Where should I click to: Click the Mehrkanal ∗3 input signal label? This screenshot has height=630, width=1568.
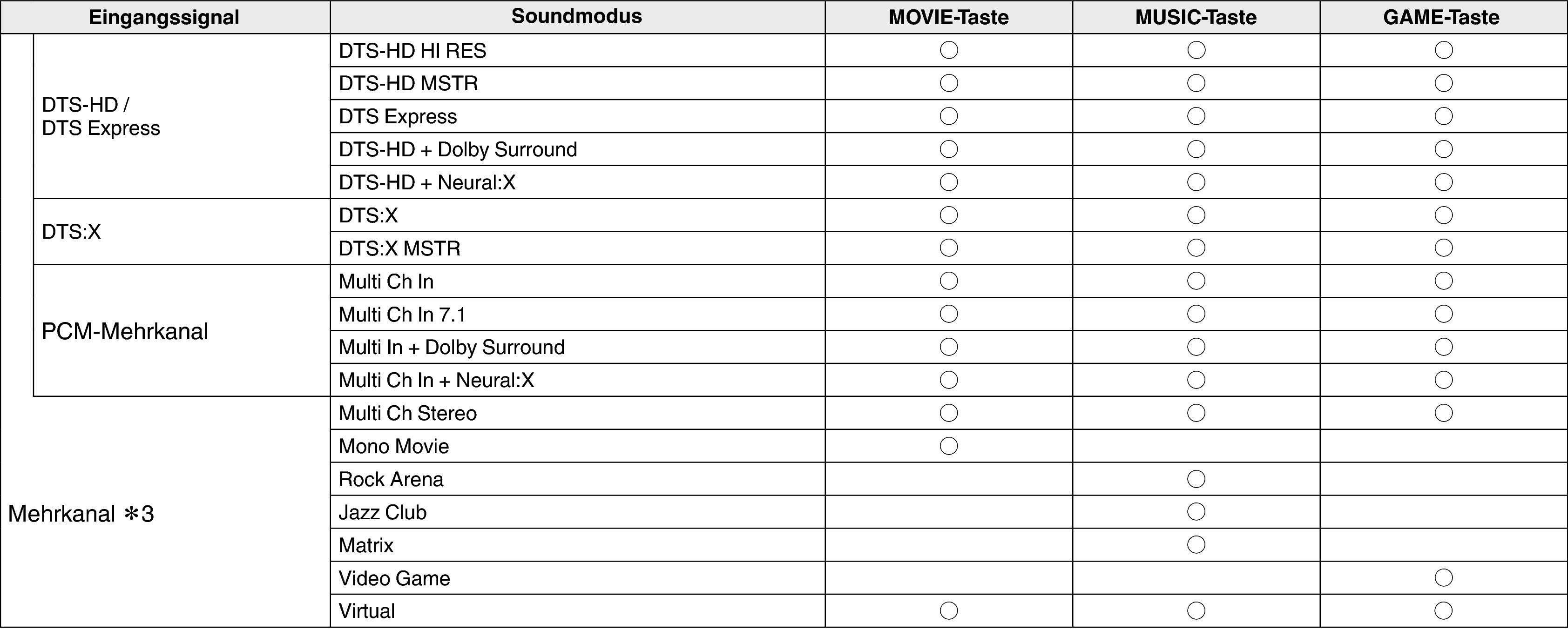tap(81, 515)
